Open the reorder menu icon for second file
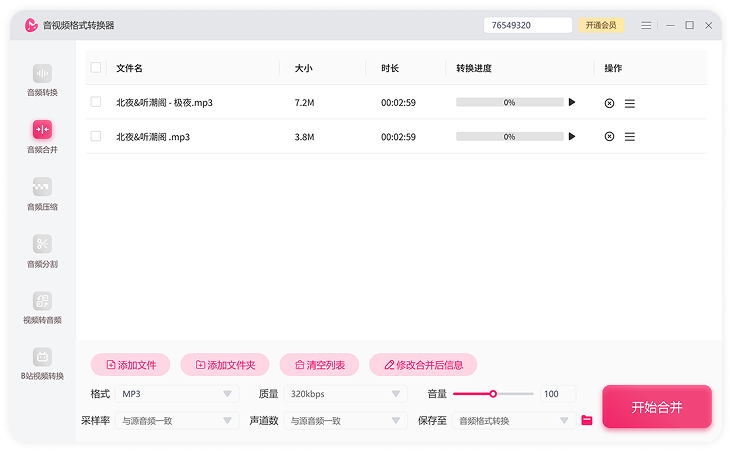Viewport: 732px width, 452px height. [x=630, y=137]
